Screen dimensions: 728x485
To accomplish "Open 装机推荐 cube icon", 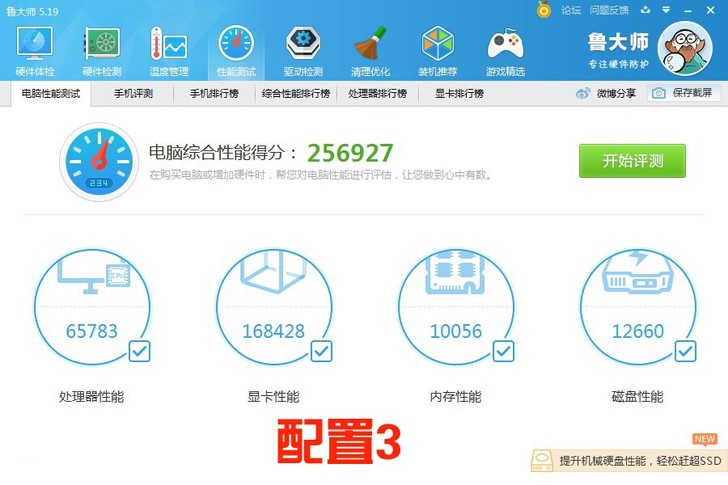I will 437,51.
